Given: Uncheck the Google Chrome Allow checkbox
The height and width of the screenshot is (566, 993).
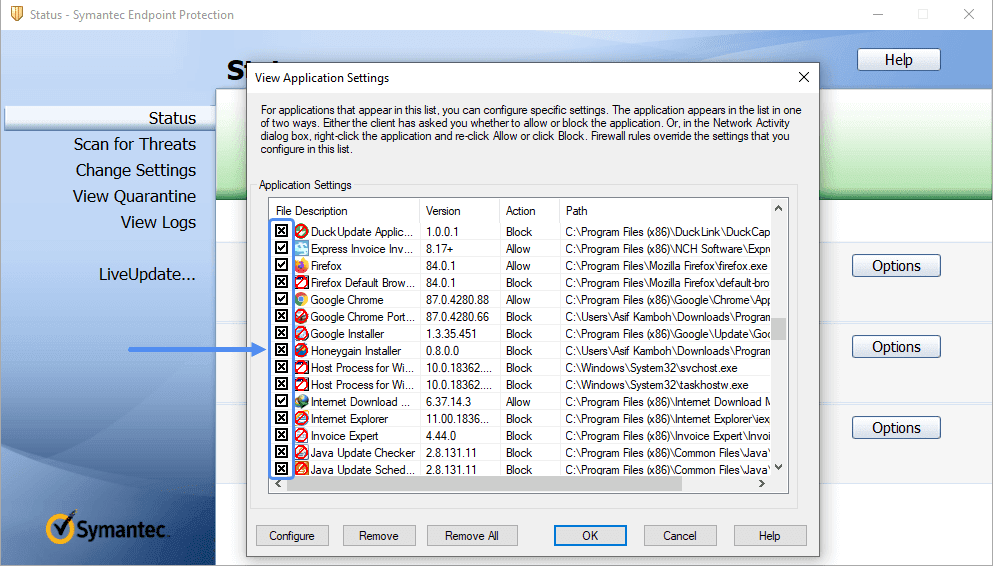Looking at the screenshot, I should tap(281, 299).
